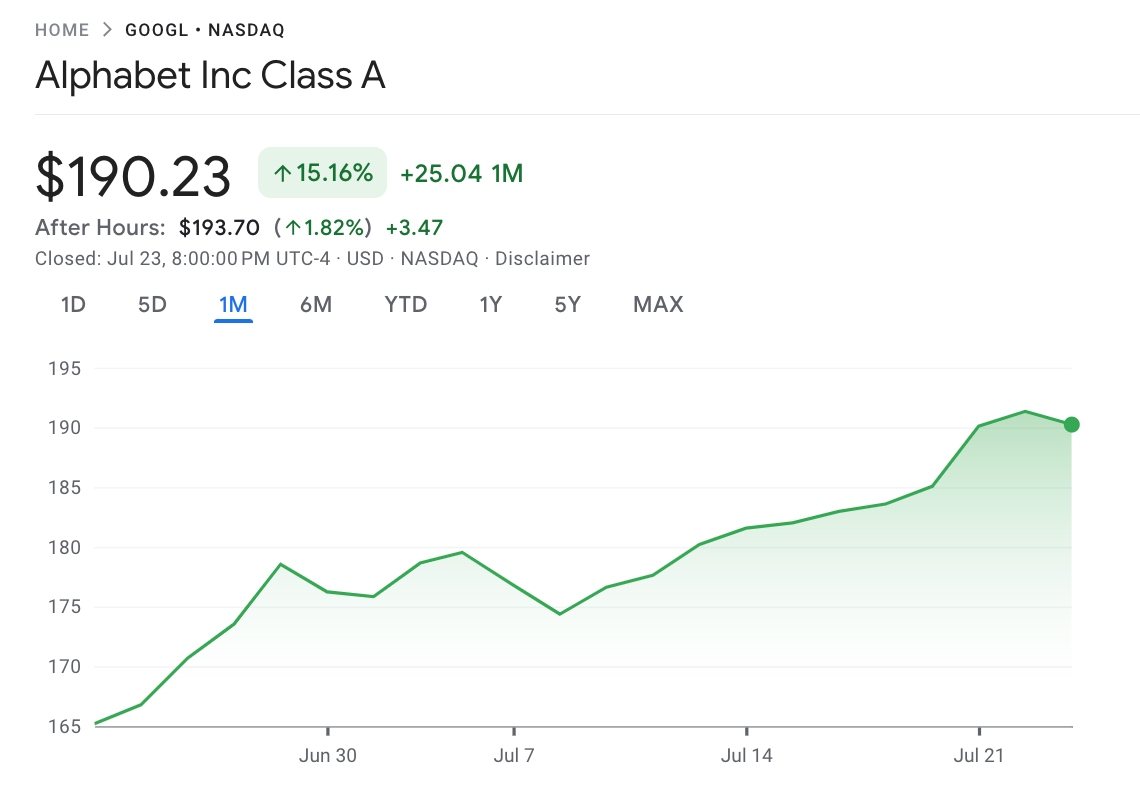Click the 180 y-axis label

pos(65,547)
